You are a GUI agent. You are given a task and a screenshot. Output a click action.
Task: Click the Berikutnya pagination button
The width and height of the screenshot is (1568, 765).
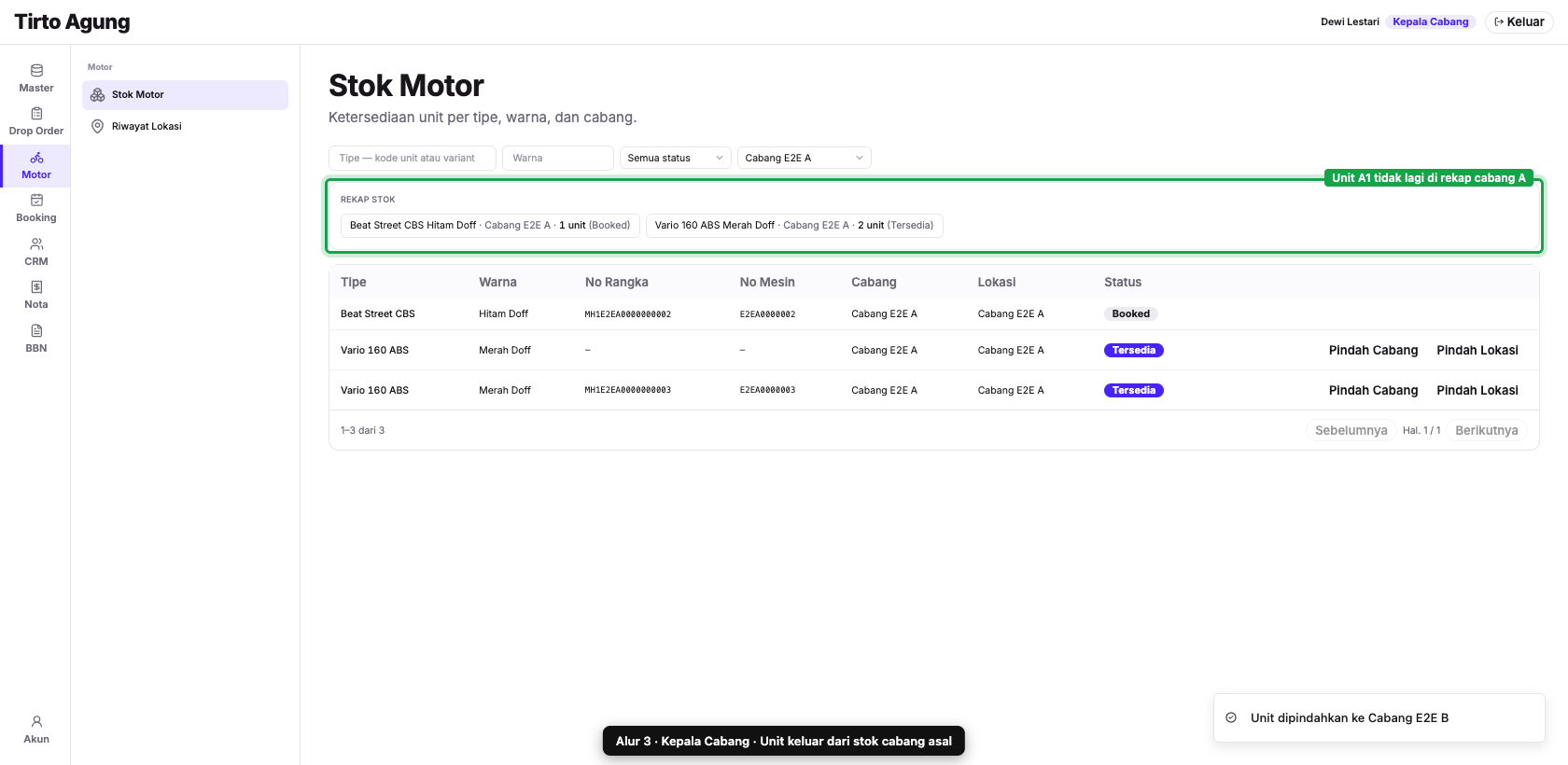pos(1487,431)
